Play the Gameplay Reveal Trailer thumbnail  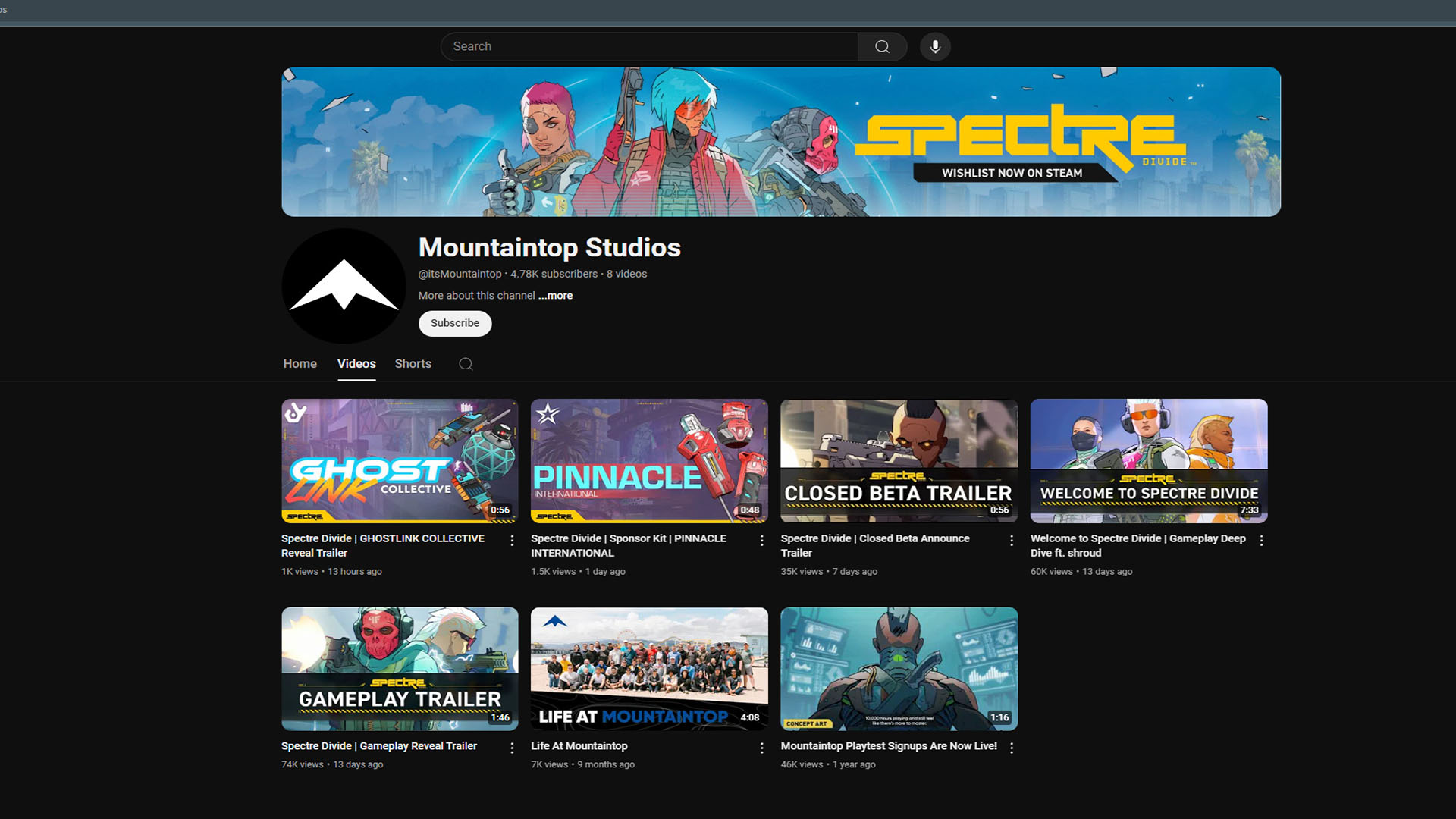(x=400, y=668)
